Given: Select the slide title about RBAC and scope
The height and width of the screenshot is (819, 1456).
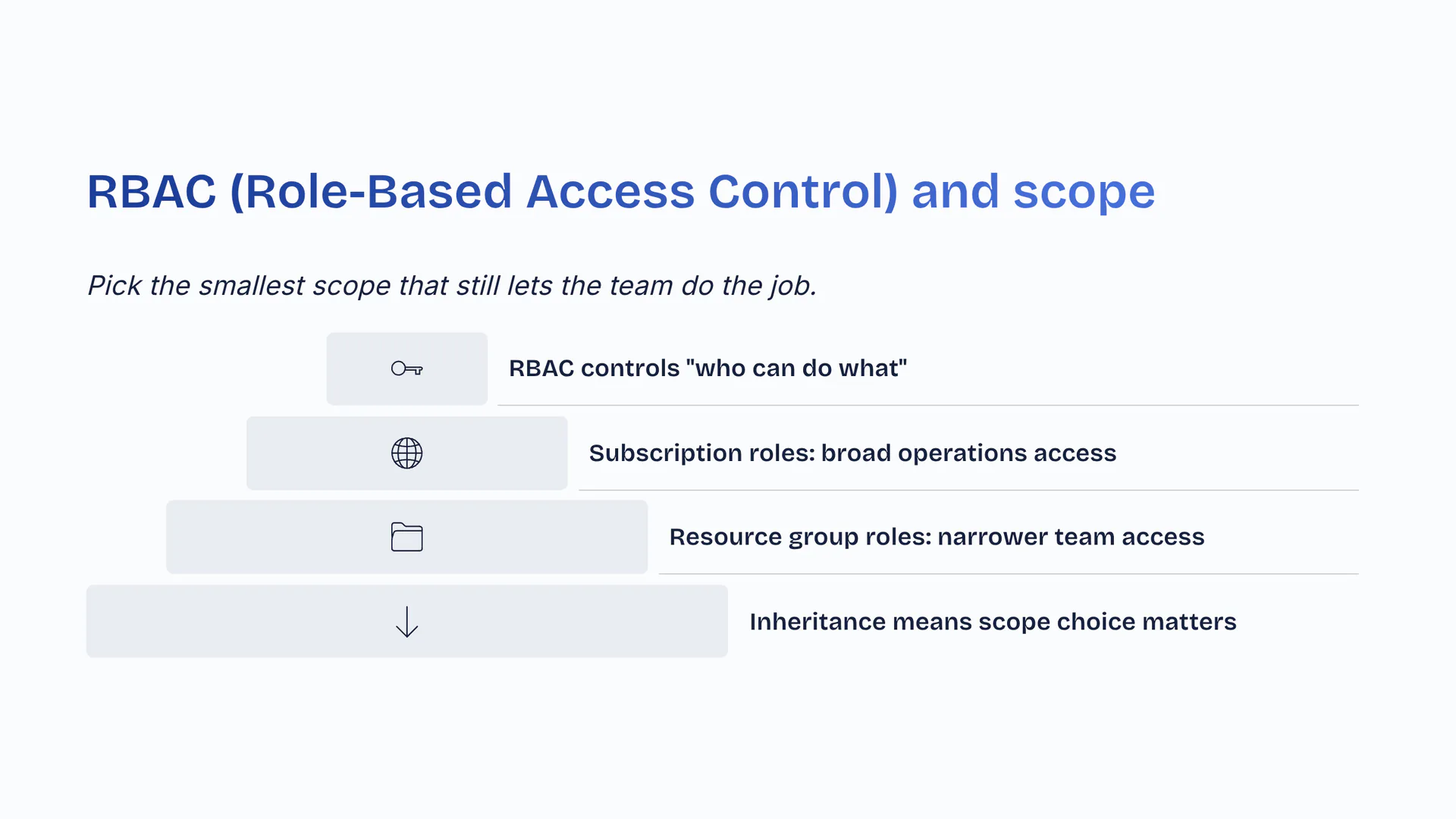Looking at the screenshot, I should (620, 191).
